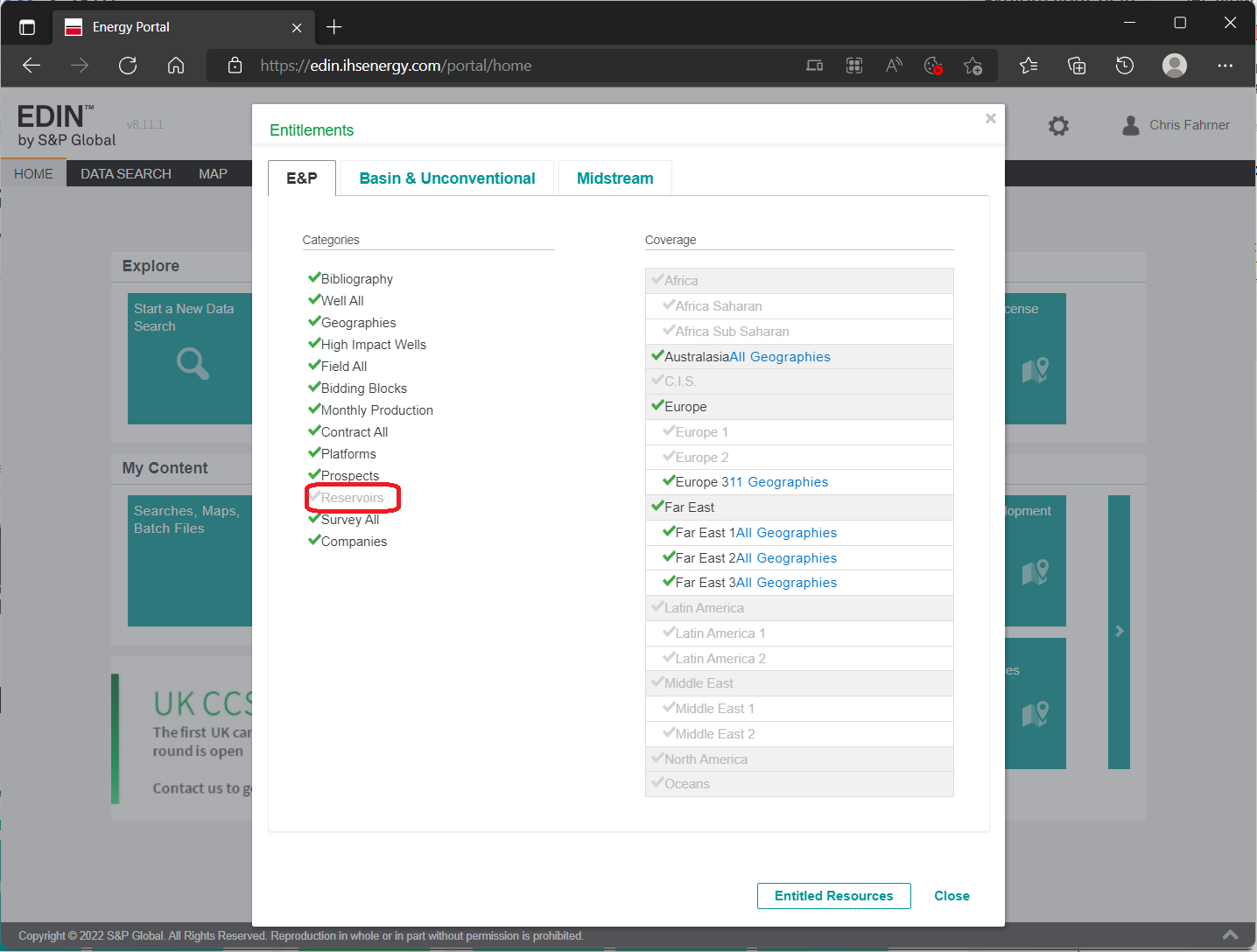The image size is (1257, 952).
Task: View site lock information icon
Action: click(235, 66)
